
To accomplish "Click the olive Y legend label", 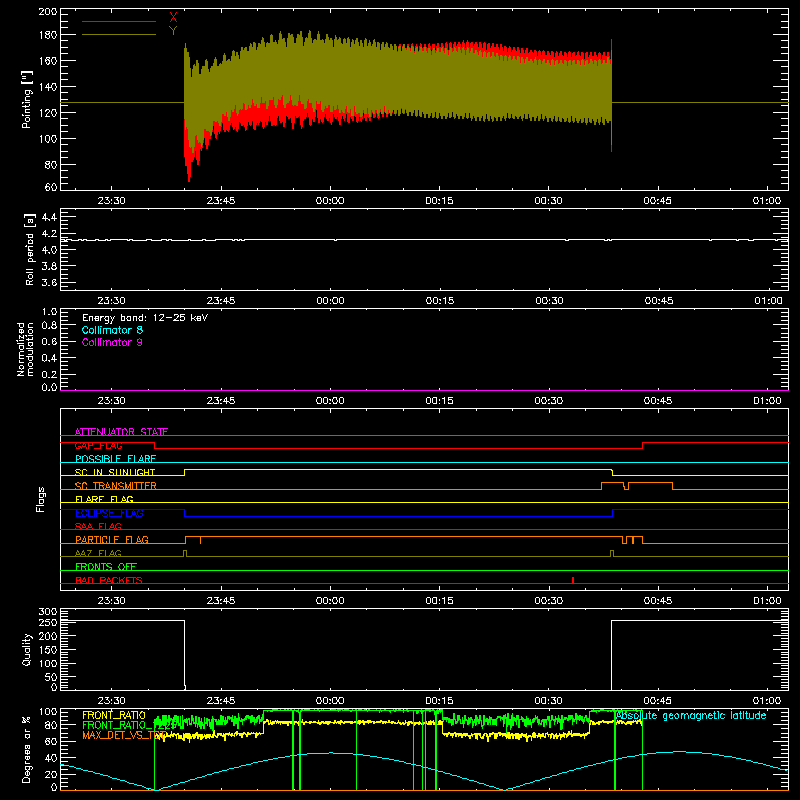I will pos(173,31).
